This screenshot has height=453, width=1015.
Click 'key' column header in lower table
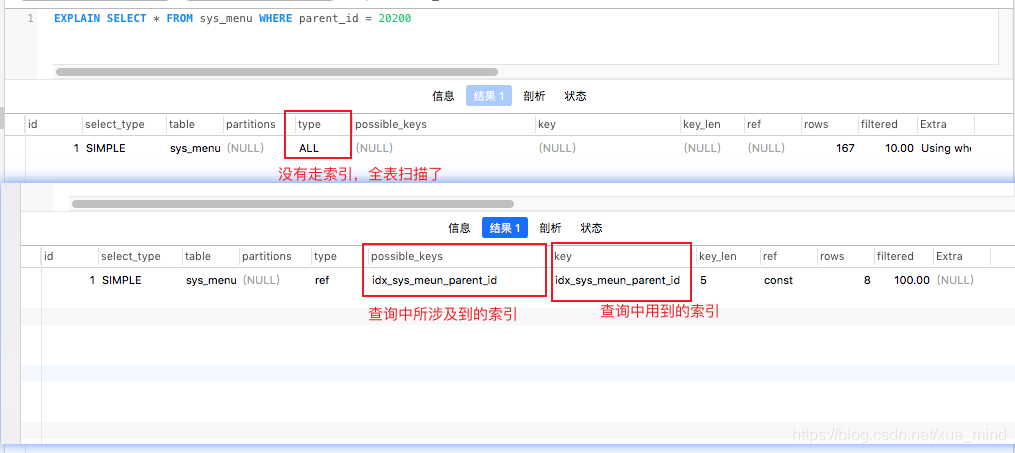click(563, 256)
